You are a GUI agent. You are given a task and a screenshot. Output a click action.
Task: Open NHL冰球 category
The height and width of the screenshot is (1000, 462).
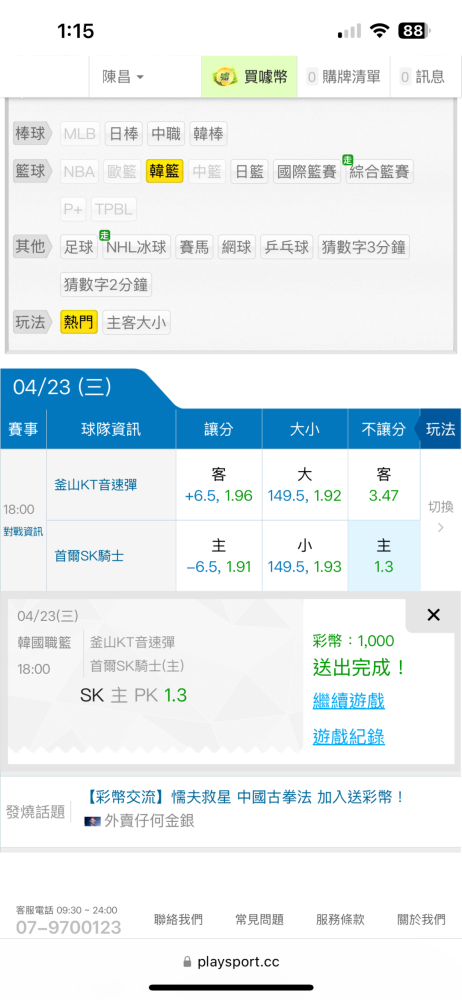(x=137, y=247)
